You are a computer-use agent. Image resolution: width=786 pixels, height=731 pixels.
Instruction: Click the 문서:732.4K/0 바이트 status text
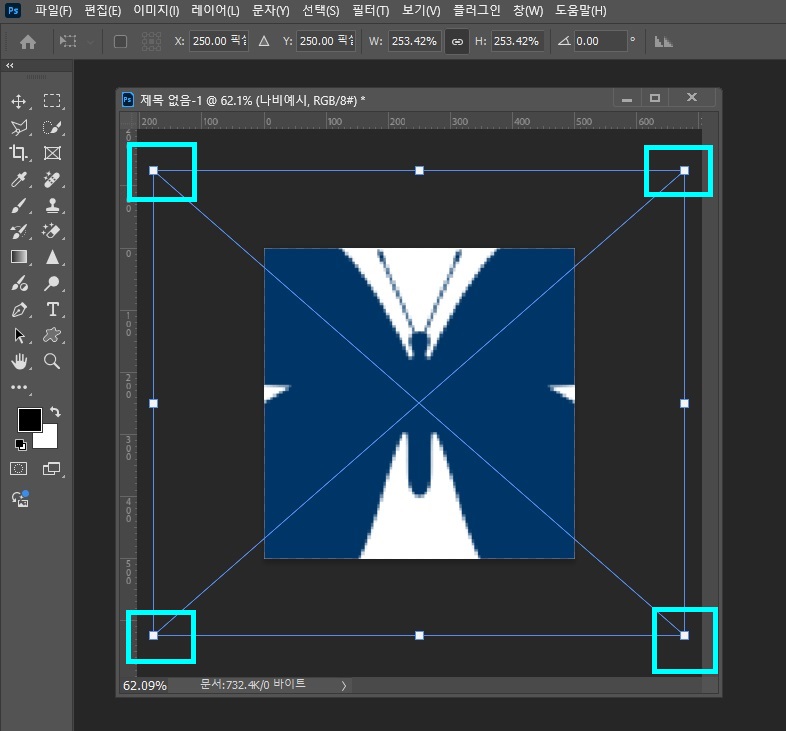point(253,684)
